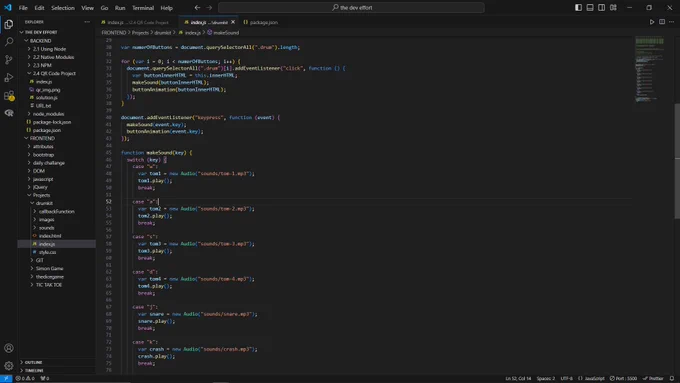680x383 pixels.
Task: Go back with the left arrow
Action: pyautogui.click(x=197, y=7)
